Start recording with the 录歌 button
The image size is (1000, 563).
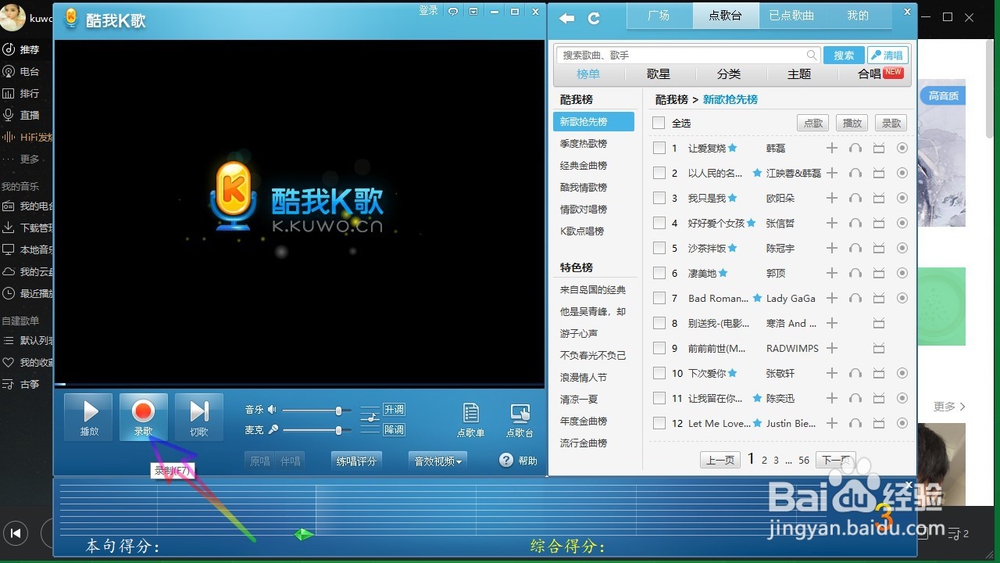(143, 416)
